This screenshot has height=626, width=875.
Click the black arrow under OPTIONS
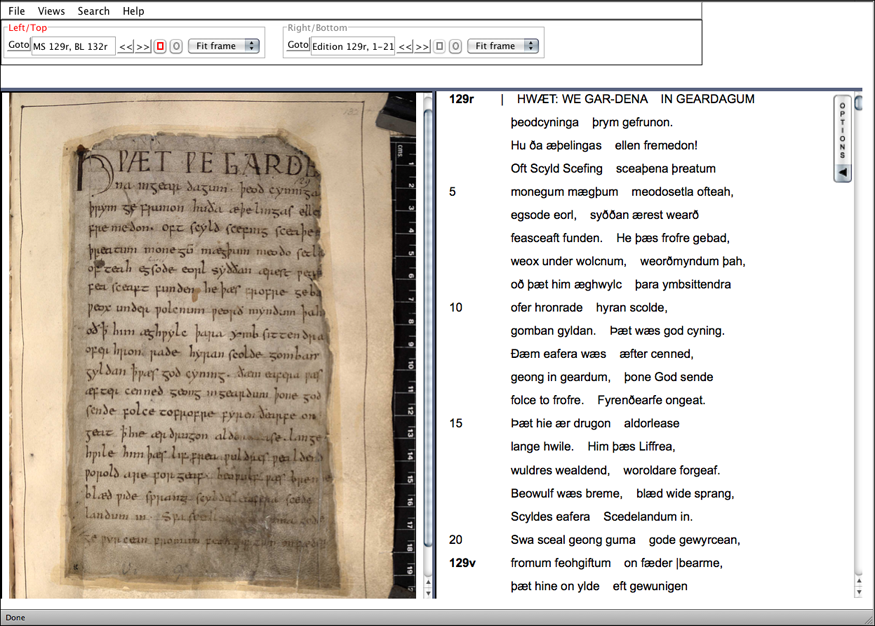[x=843, y=173]
